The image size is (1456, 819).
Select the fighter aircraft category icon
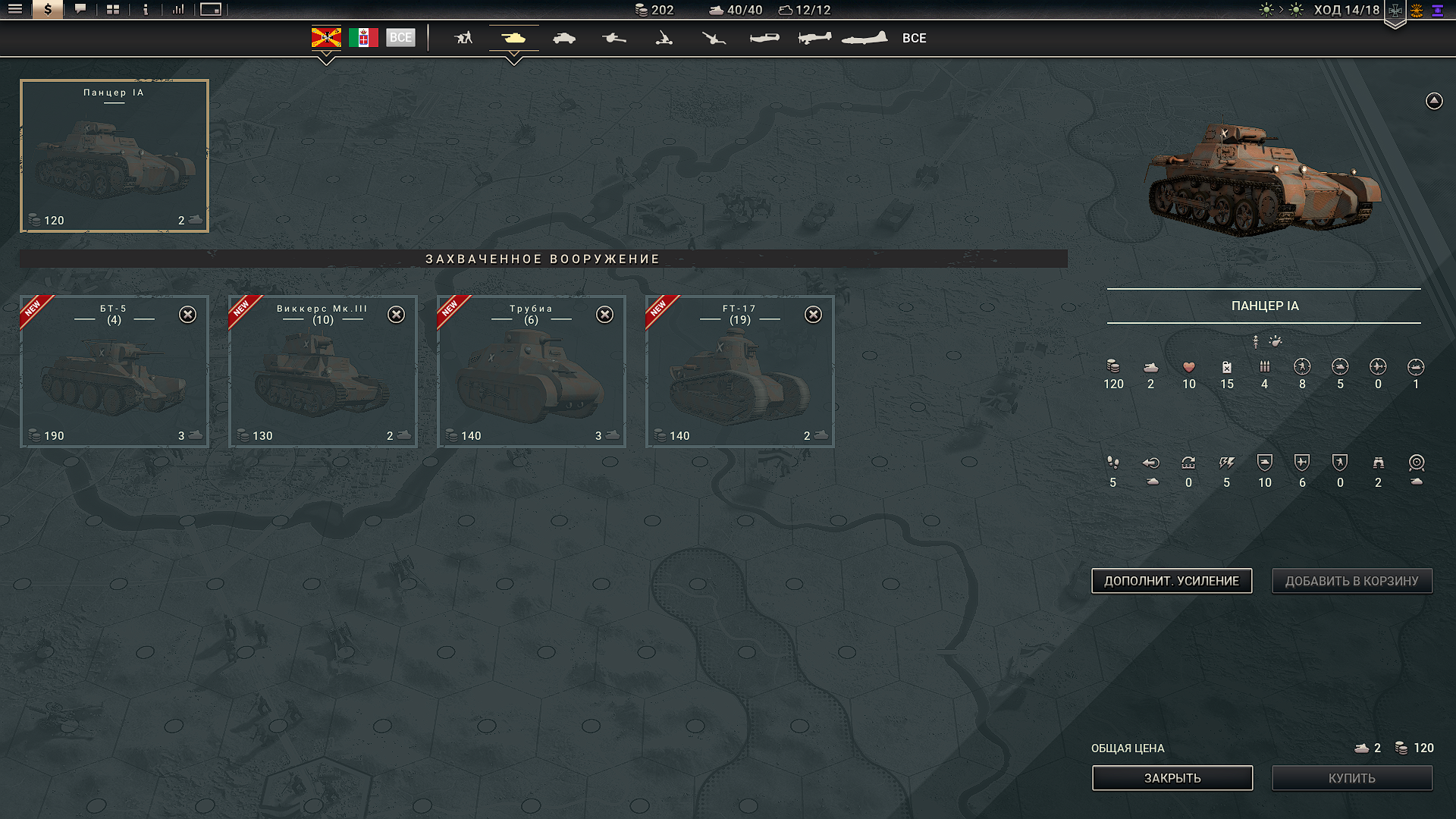[x=764, y=37]
